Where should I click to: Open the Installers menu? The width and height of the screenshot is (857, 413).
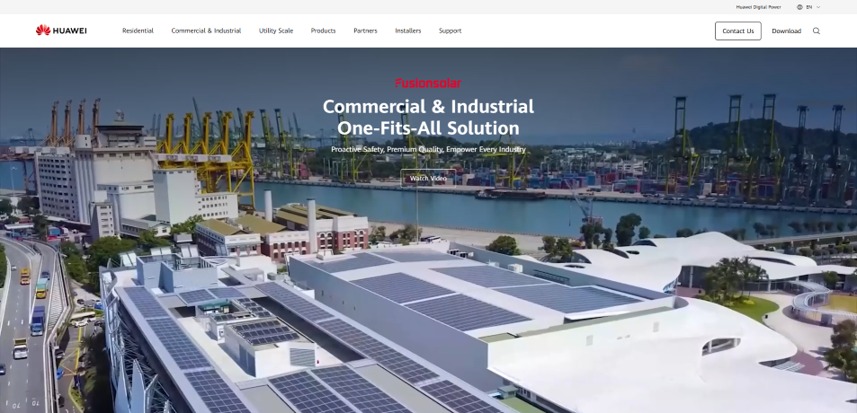coord(408,31)
